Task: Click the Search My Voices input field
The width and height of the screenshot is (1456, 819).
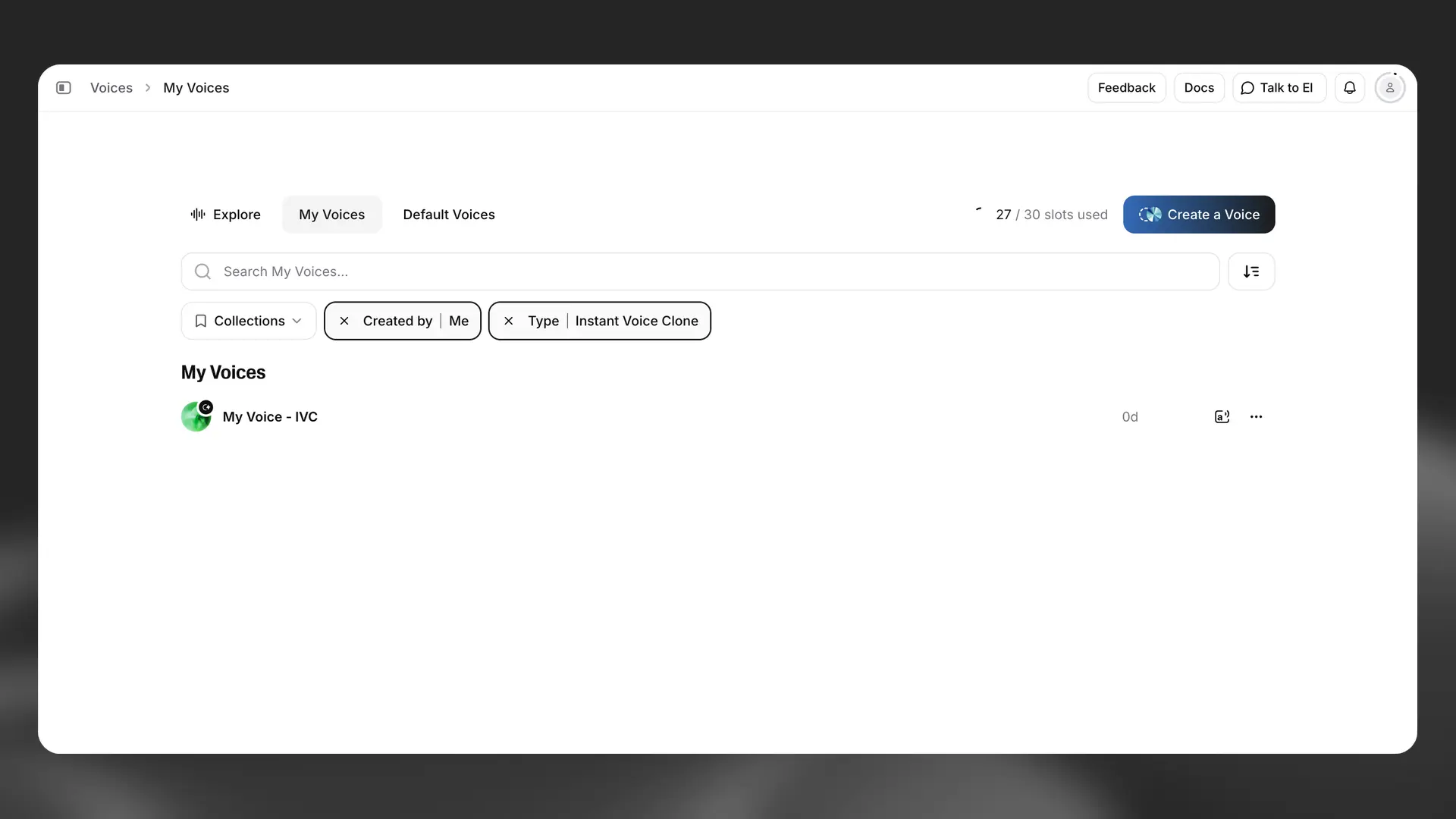Action: click(x=531, y=271)
